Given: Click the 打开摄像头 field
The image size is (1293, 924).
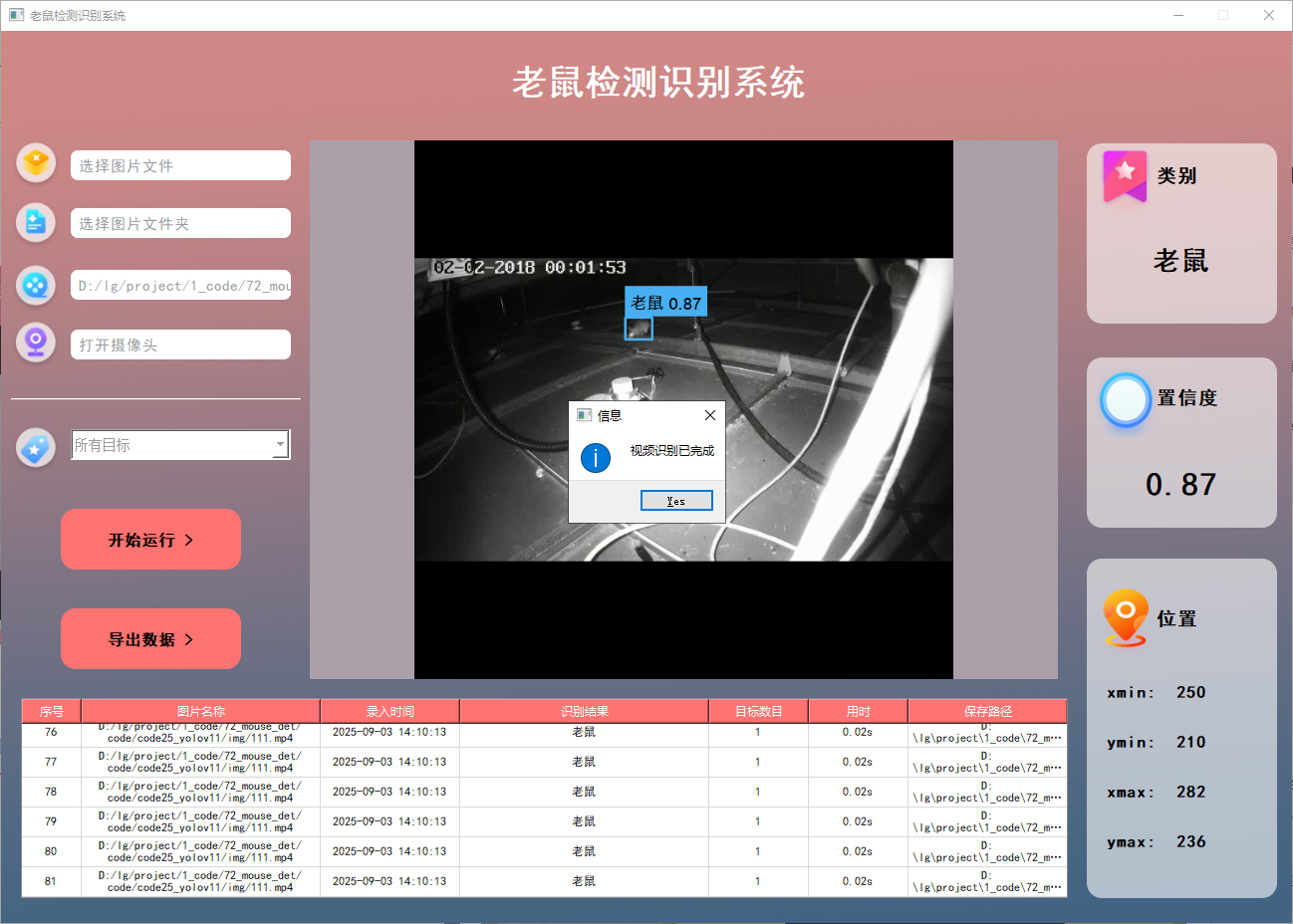Looking at the screenshot, I should tap(180, 345).
